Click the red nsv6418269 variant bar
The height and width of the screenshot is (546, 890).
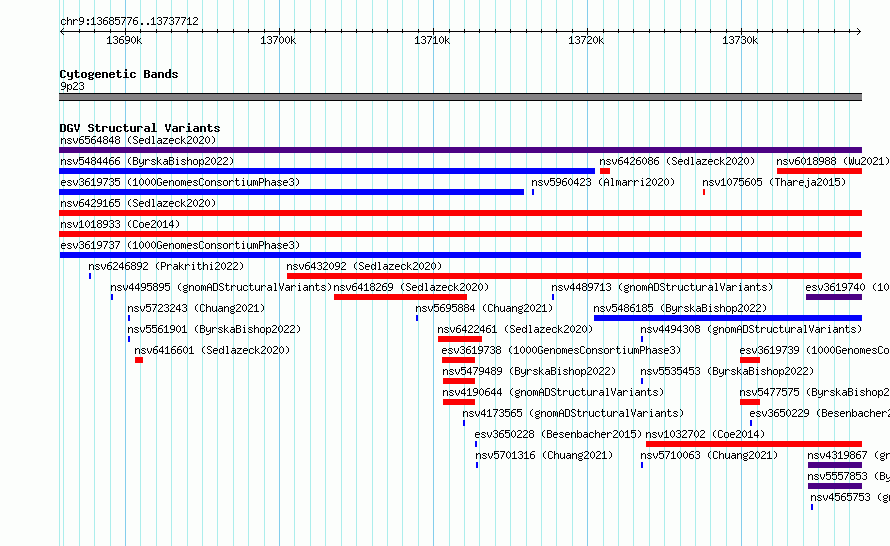click(400, 297)
